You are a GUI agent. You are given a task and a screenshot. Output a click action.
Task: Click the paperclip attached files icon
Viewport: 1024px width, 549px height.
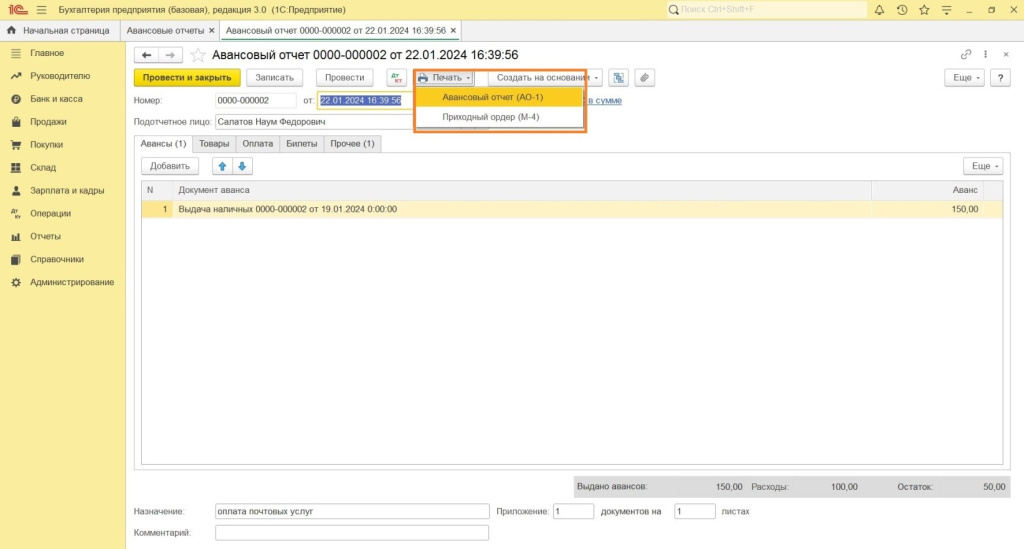click(645, 77)
